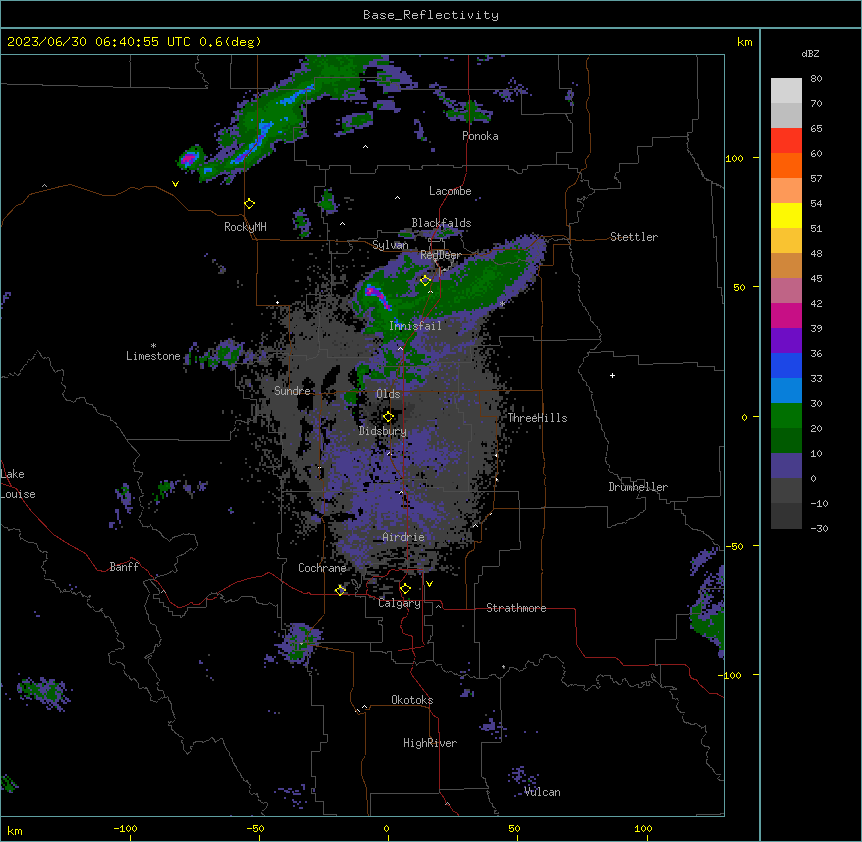Click the Olds city label
The height and width of the screenshot is (842, 862).
388,394
